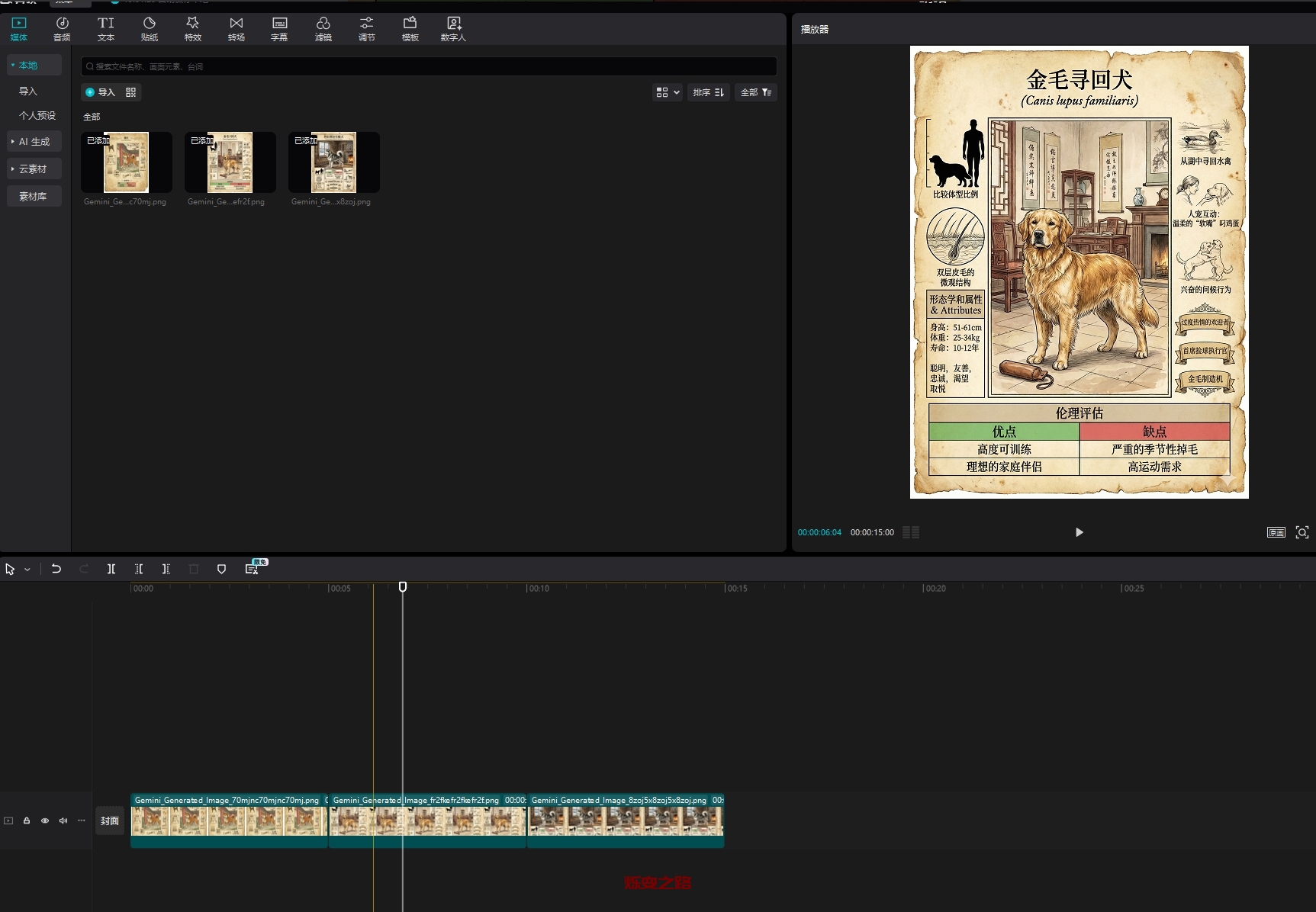This screenshot has width=1316, height=912.
Task: Open the view mode dropdown above media grid
Action: [x=668, y=92]
